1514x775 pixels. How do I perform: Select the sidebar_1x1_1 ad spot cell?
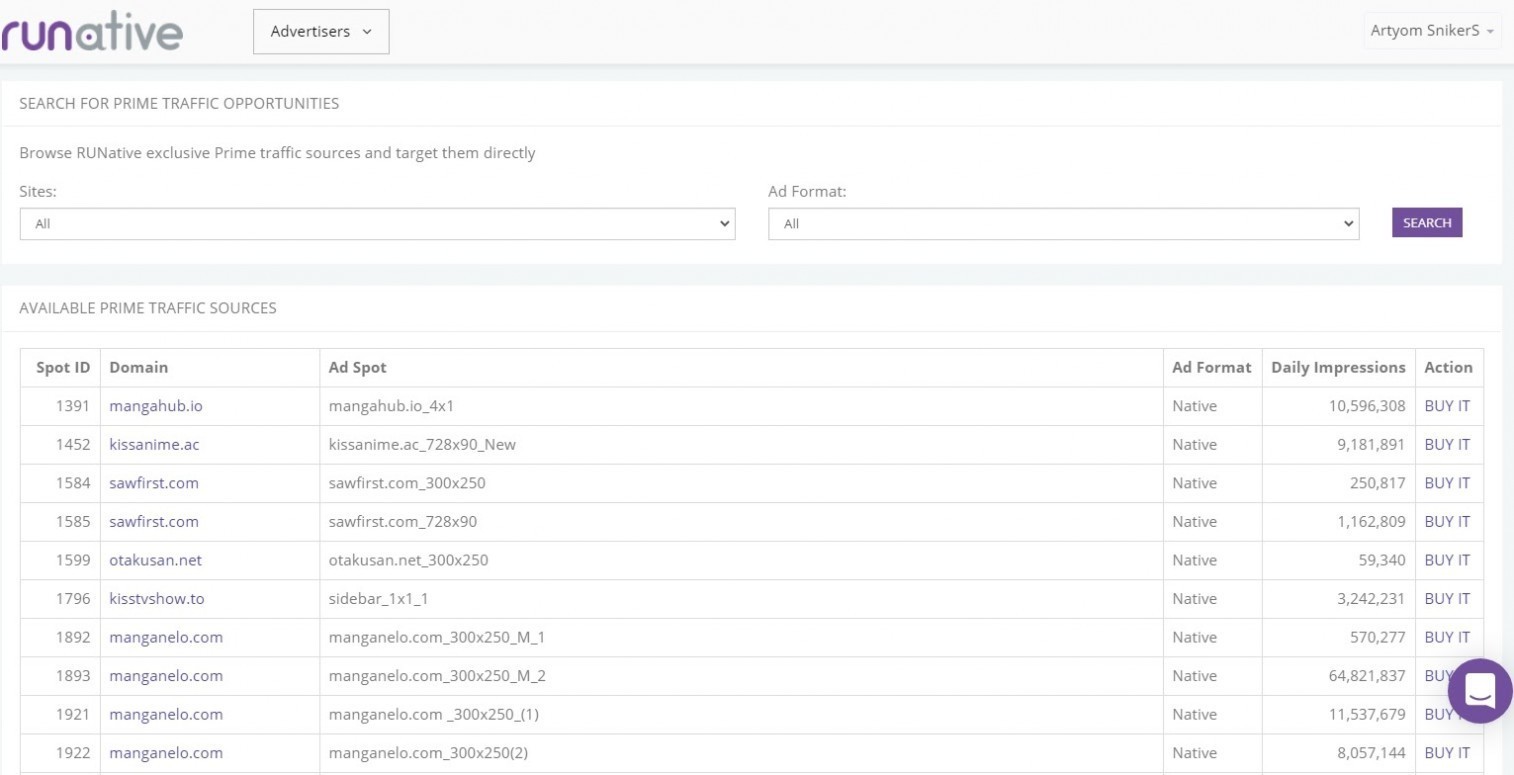pos(741,598)
